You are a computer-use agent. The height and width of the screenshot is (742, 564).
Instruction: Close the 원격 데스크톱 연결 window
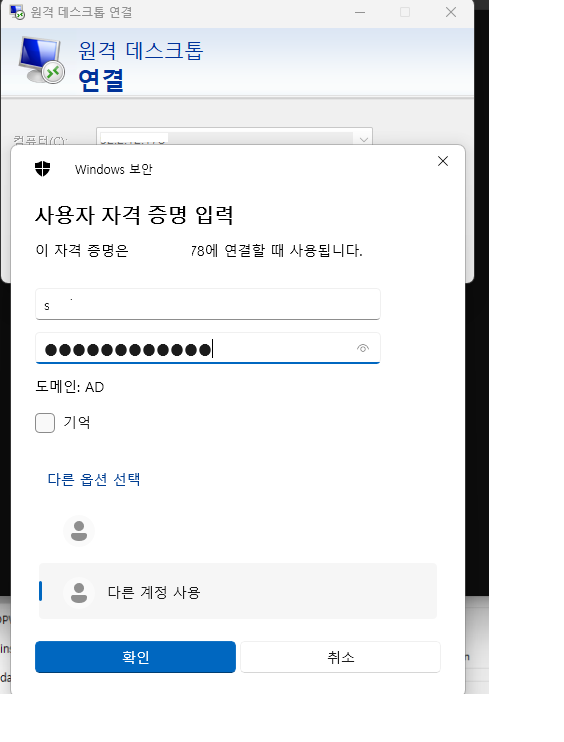(x=451, y=12)
